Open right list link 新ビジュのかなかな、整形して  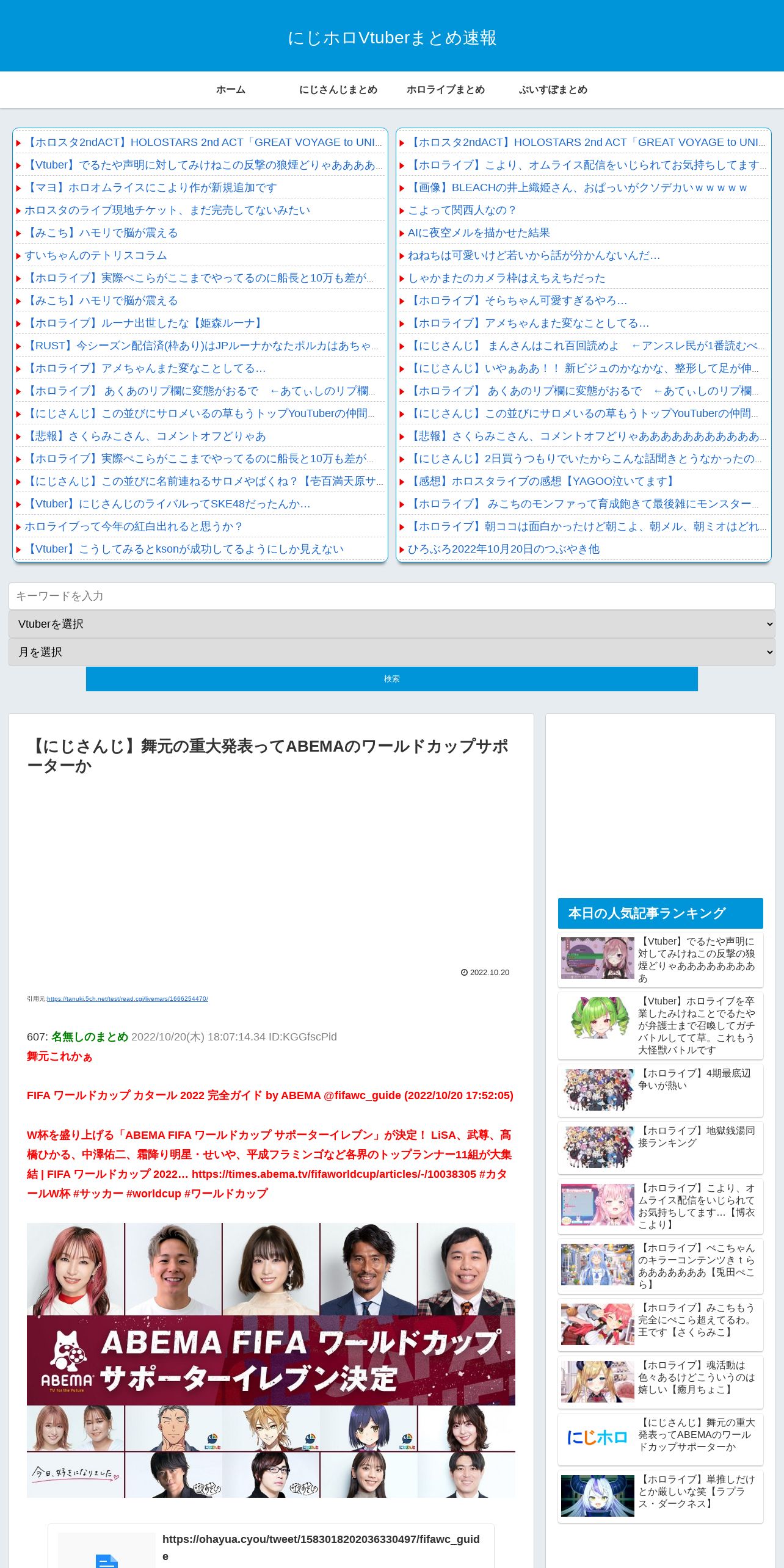point(584,368)
